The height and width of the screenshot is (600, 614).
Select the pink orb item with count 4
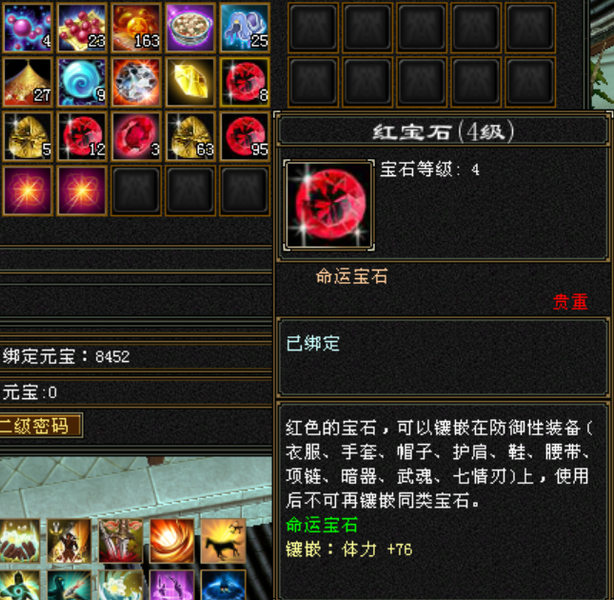[x=27, y=28]
